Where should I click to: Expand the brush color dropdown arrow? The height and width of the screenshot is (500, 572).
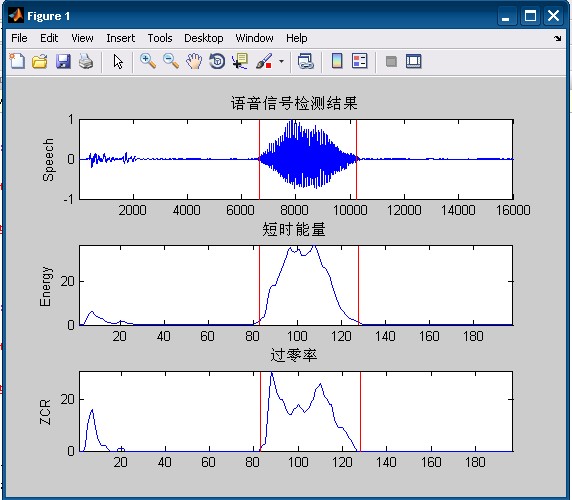[281, 61]
